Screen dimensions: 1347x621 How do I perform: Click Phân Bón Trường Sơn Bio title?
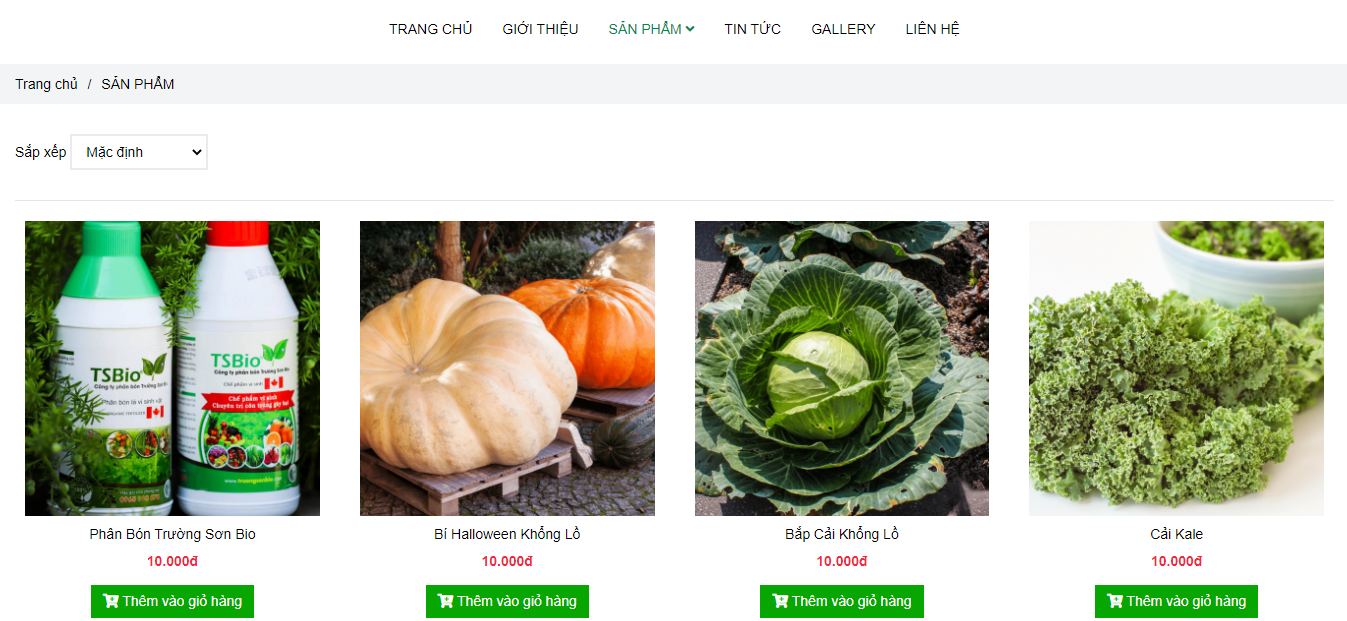point(172,534)
